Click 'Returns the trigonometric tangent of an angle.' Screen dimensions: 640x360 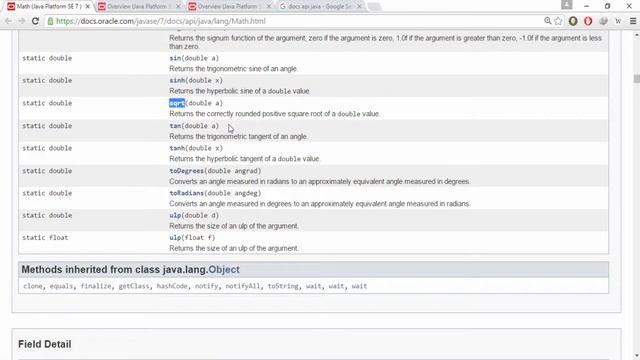[238, 136]
